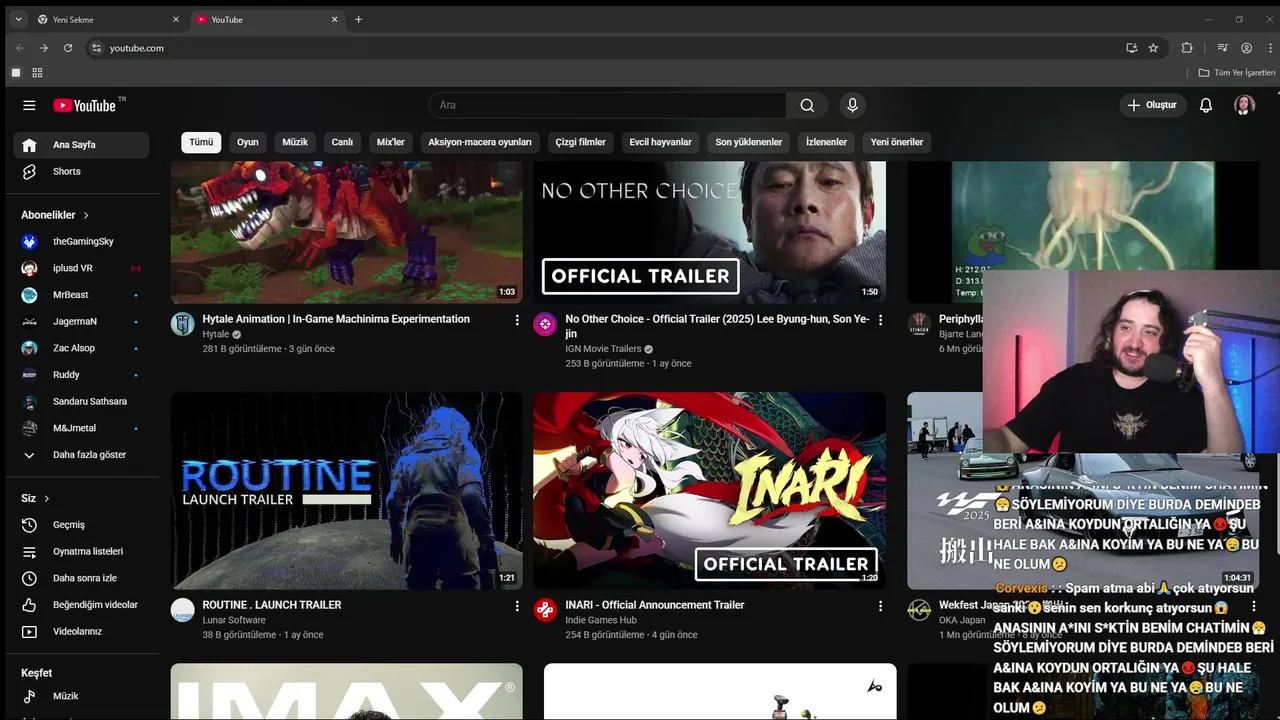
Task: Open JagermaN channel subscription
Action: click(x=81, y=321)
